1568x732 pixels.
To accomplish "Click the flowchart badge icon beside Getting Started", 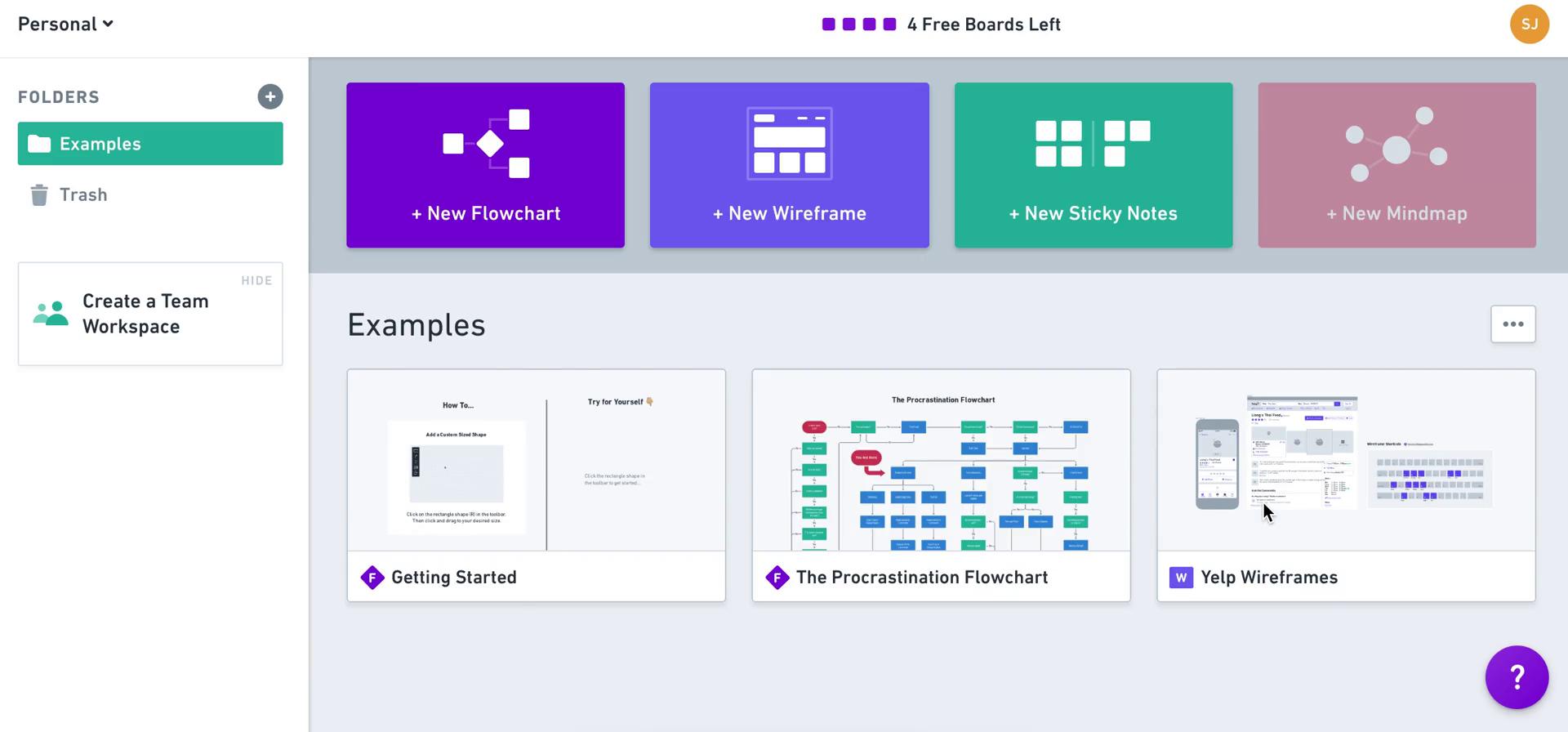I will click(x=372, y=578).
